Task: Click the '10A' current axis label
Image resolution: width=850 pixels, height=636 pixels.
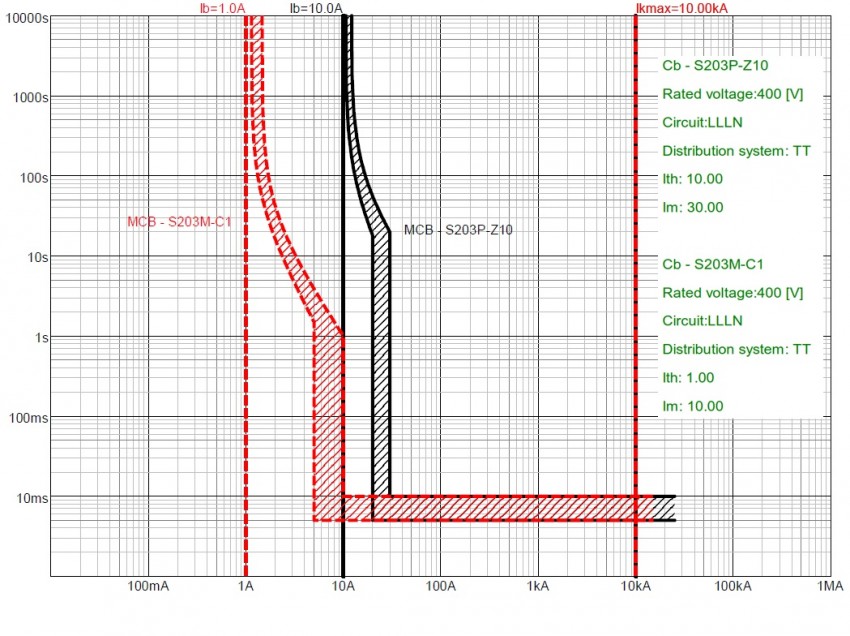Action: coord(343,586)
